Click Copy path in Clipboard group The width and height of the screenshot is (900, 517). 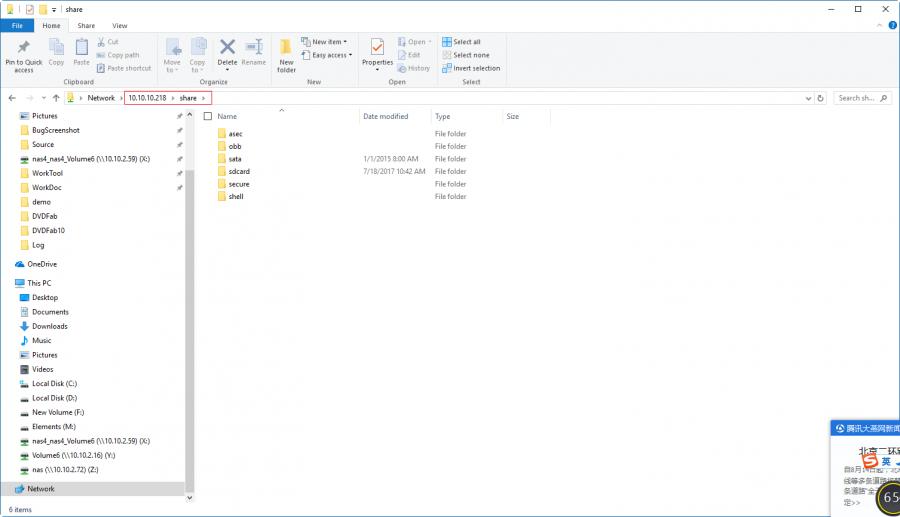click(118, 55)
